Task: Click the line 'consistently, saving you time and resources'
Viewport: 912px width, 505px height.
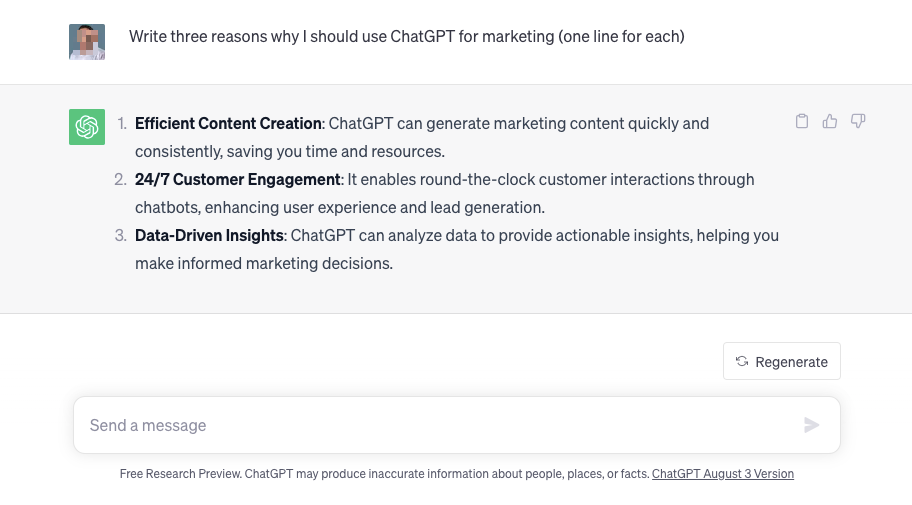Action: (290, 151)
